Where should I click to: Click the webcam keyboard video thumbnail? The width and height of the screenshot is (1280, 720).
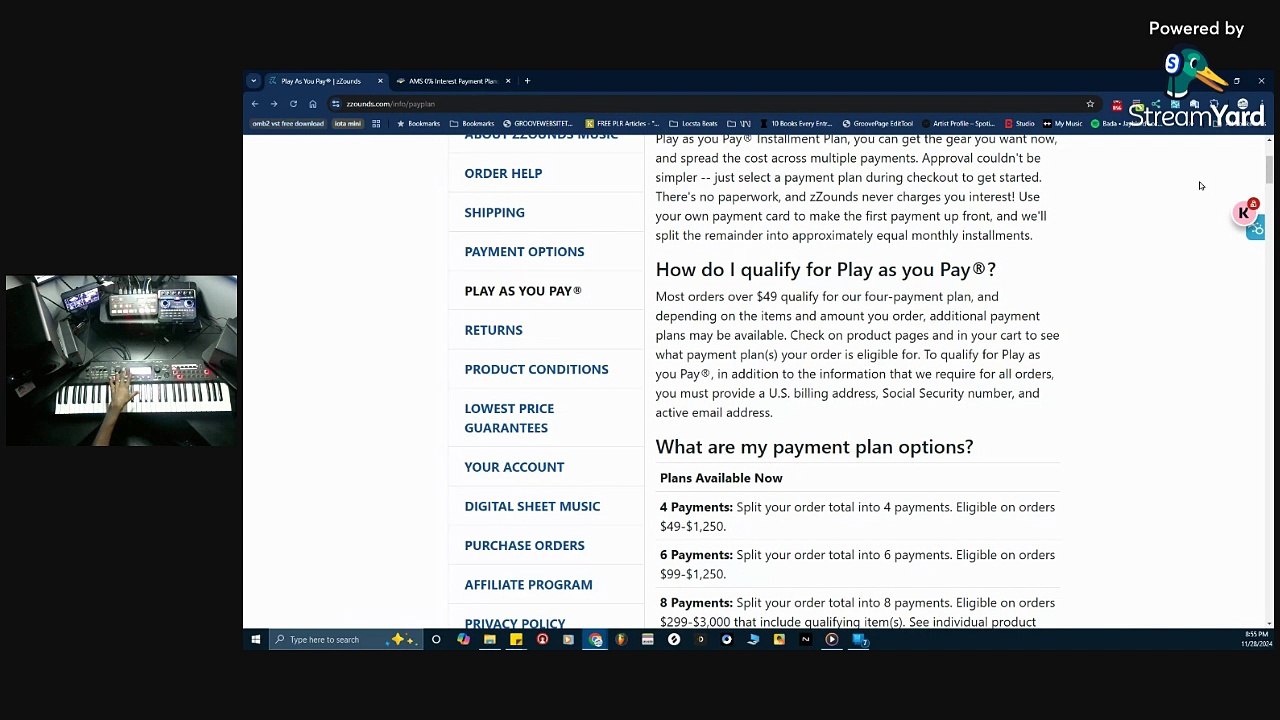pos(121,361)
